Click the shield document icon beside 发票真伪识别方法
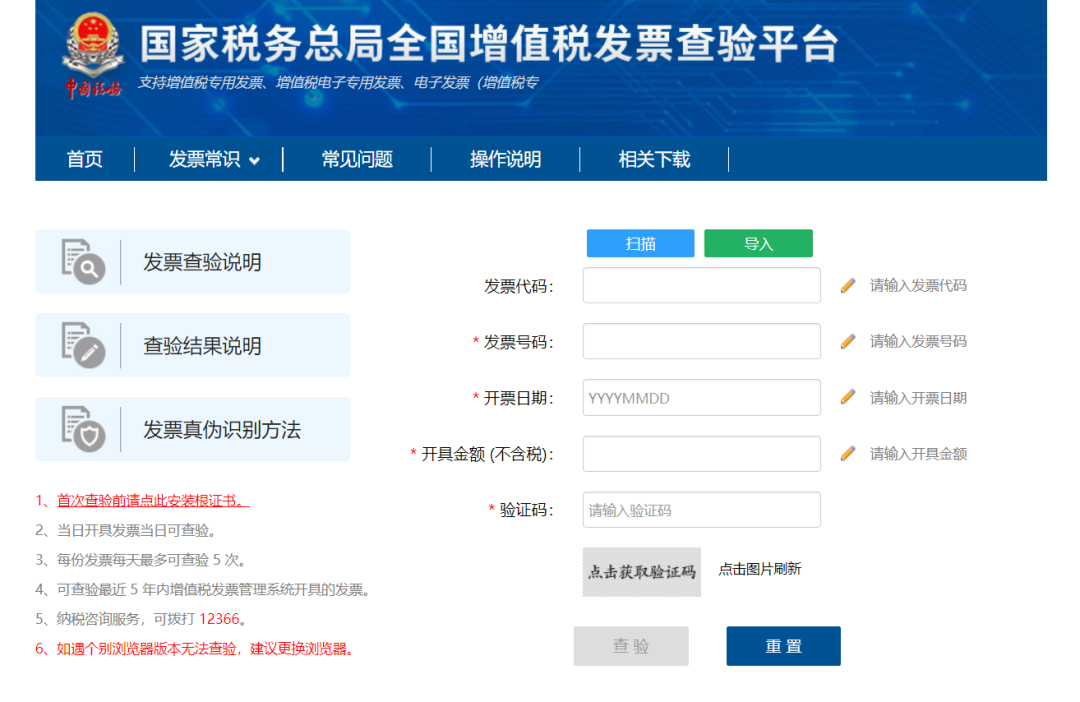This screenshot has width=1080, height=702. [83, 429]
